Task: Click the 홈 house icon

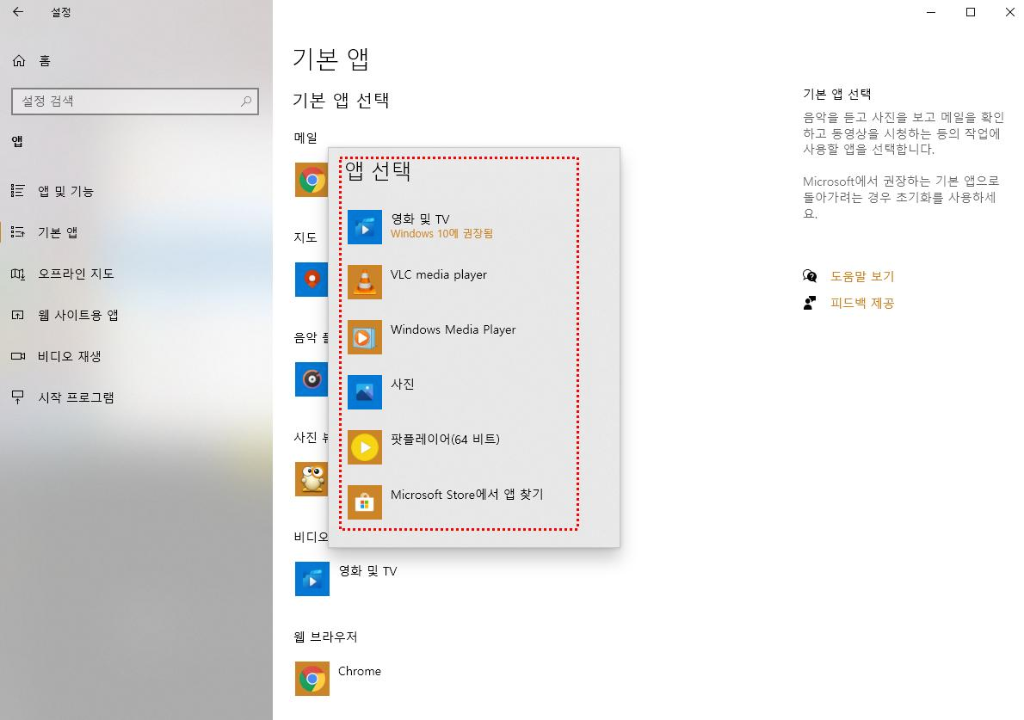Action: 19,61
